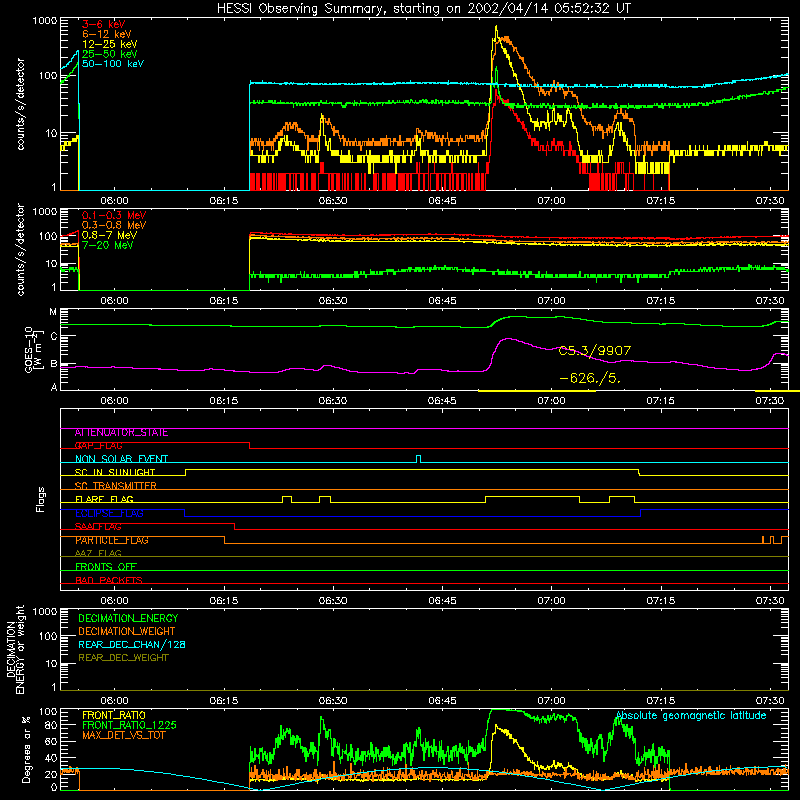Select the SC_TRANSMITTER flag label
The width and height of the screenshot is (800, 800).
[115, 486]
